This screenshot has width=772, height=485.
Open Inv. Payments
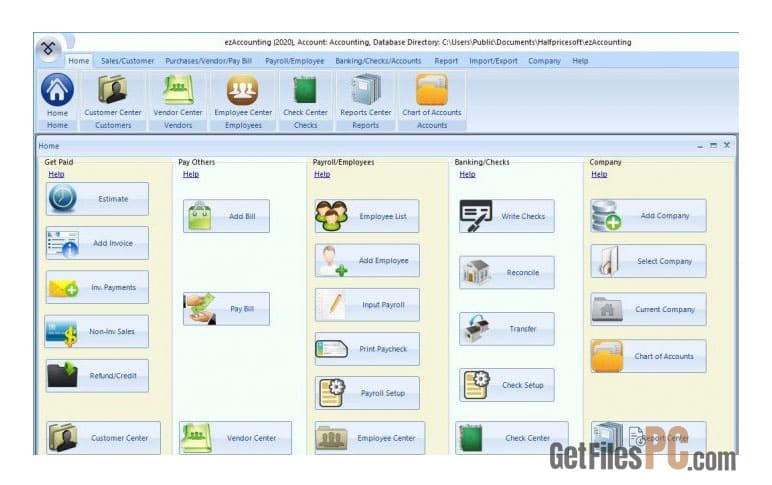point(97,287)
